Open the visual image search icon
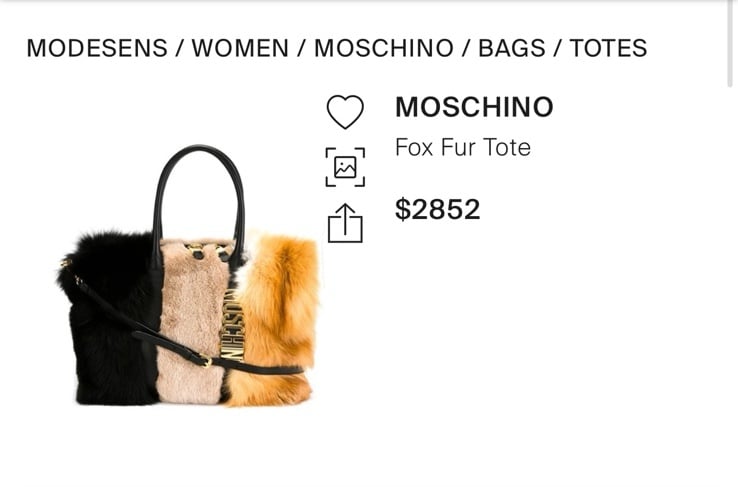 345,167
